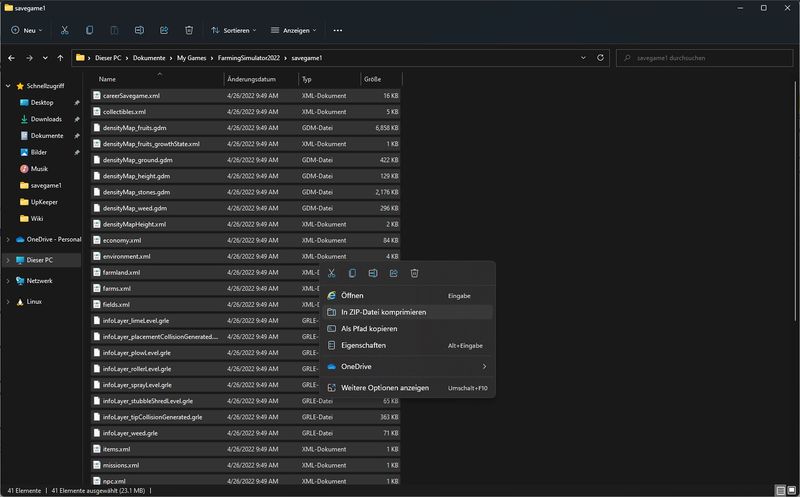Viewport: 800px width, 497px height.
Task: Select the densityMap_fruits.gdm file
Action: coord(245,128)
